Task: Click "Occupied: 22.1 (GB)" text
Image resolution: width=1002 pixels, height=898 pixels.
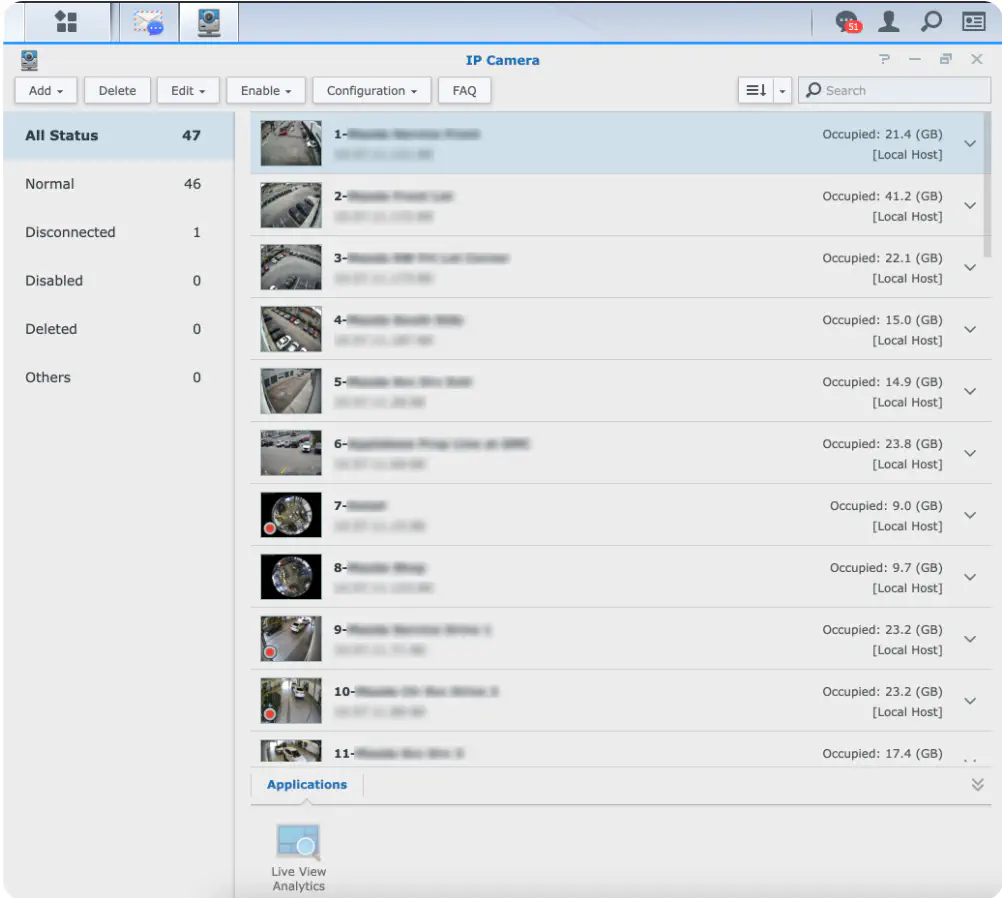Action: click(x=882, y=258)
